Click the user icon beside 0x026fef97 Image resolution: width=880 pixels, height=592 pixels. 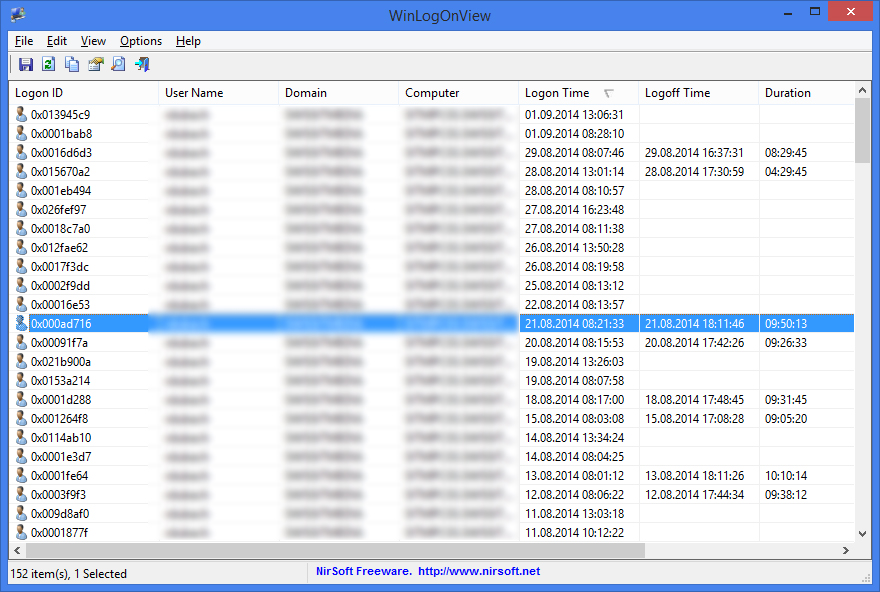(21, 210)
